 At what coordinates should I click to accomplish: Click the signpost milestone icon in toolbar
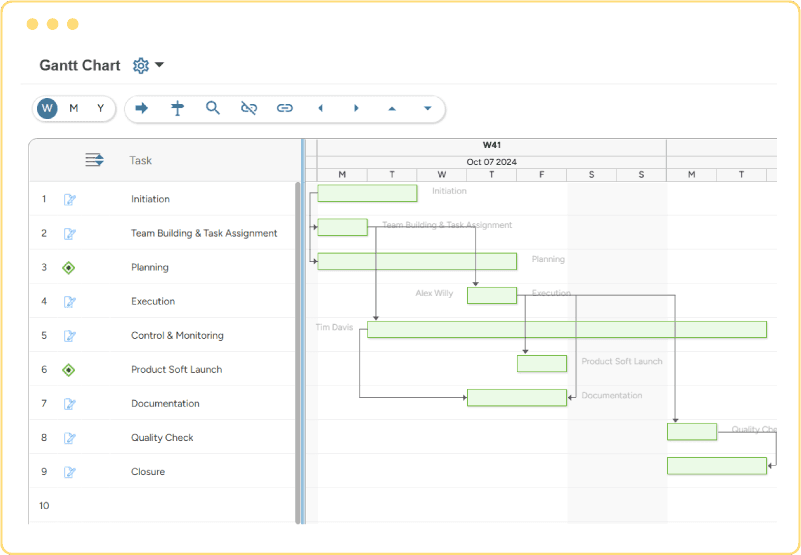(x=177, y=108)
